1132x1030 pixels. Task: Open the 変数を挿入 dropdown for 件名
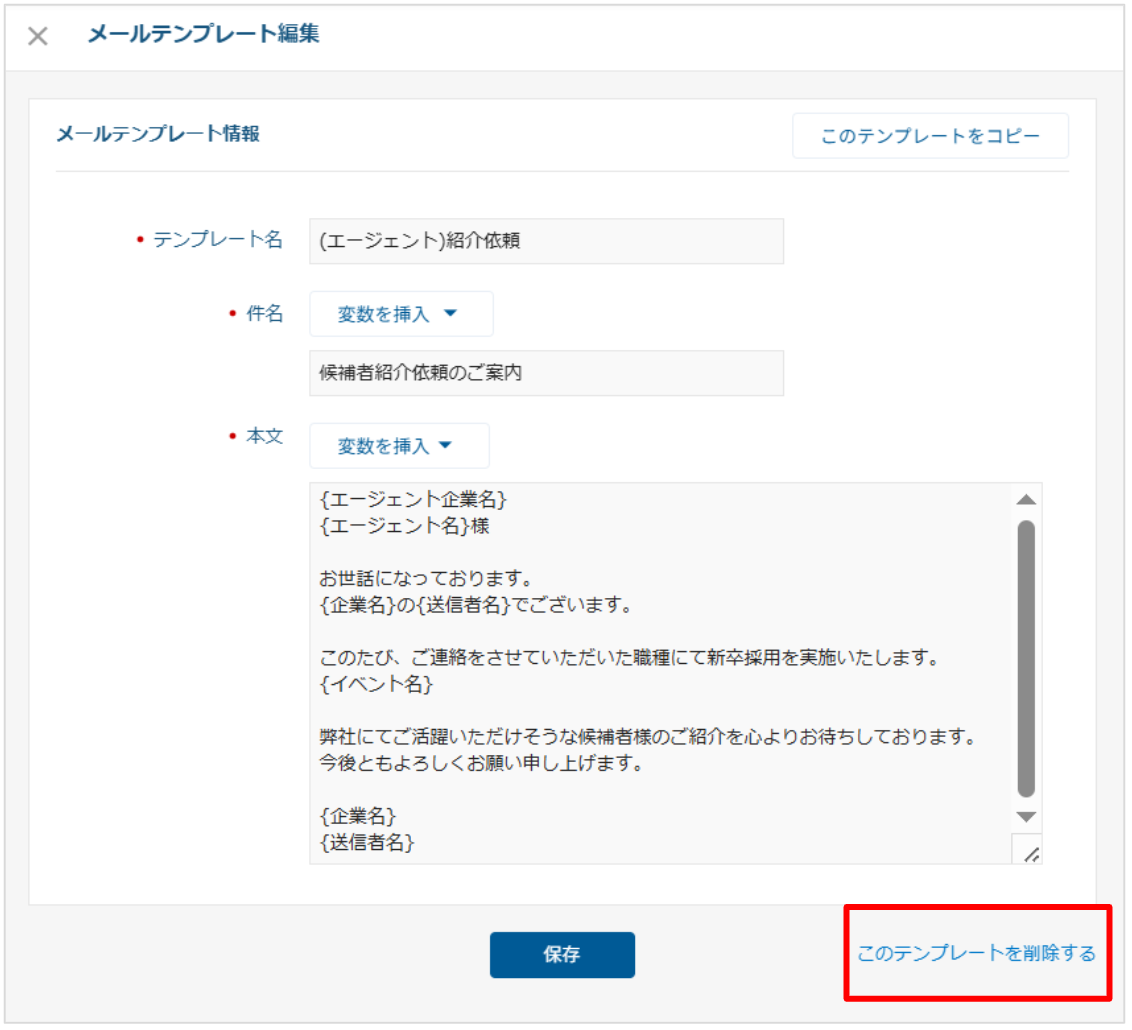400,314
